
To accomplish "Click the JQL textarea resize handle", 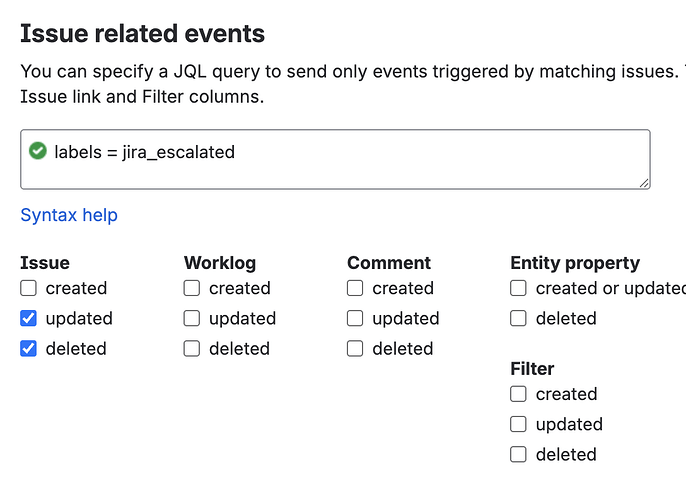I will (644, 183).
